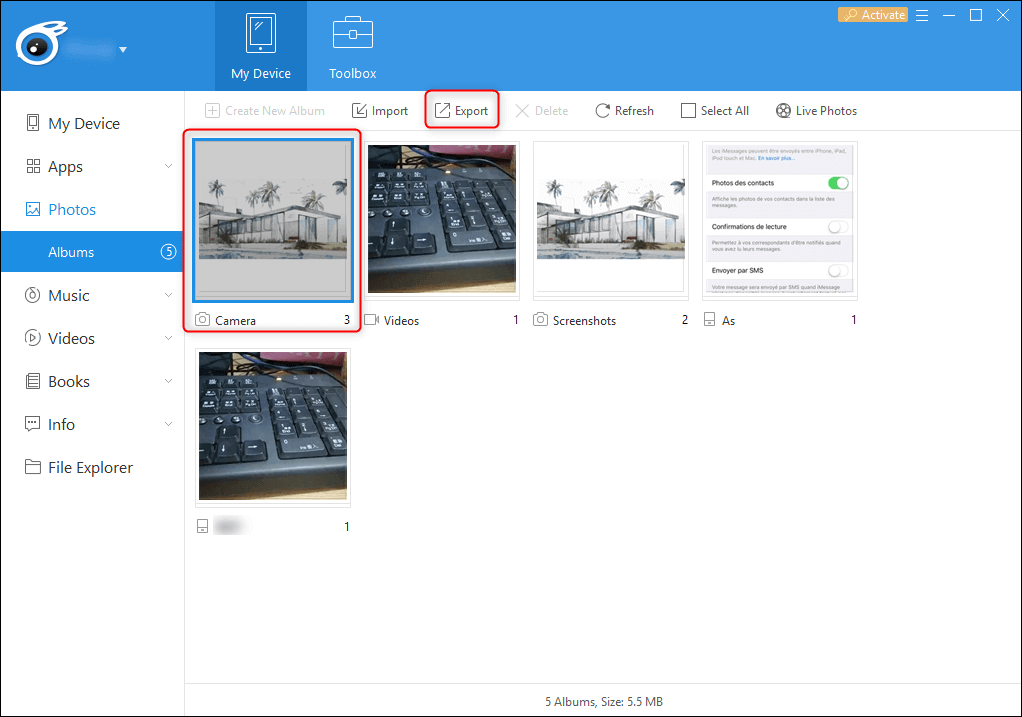
Task: Expand the Videos sidebar chevron
Action: (168, 338)
